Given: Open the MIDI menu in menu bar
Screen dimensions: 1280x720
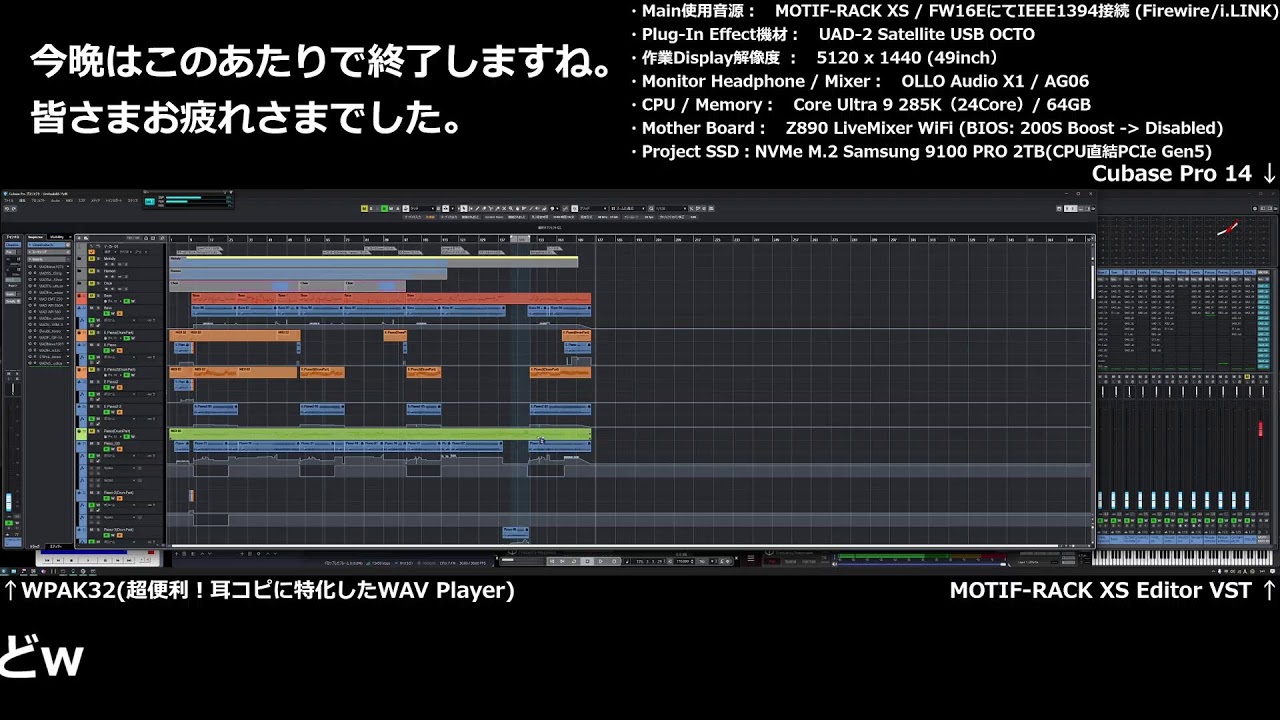Looking at the screenshot, I should tap(66, 201).
